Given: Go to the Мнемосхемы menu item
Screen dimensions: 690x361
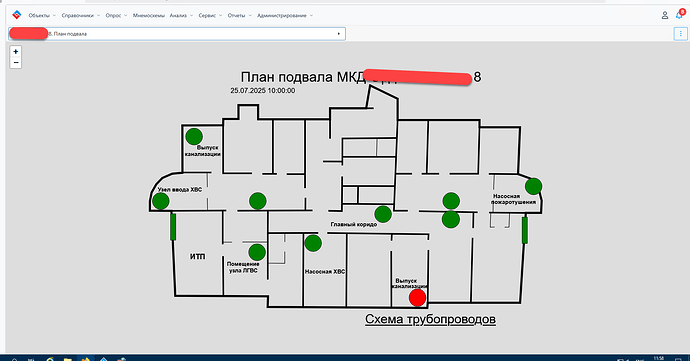Looking at the screenshot, I should (x=148, y=15).
